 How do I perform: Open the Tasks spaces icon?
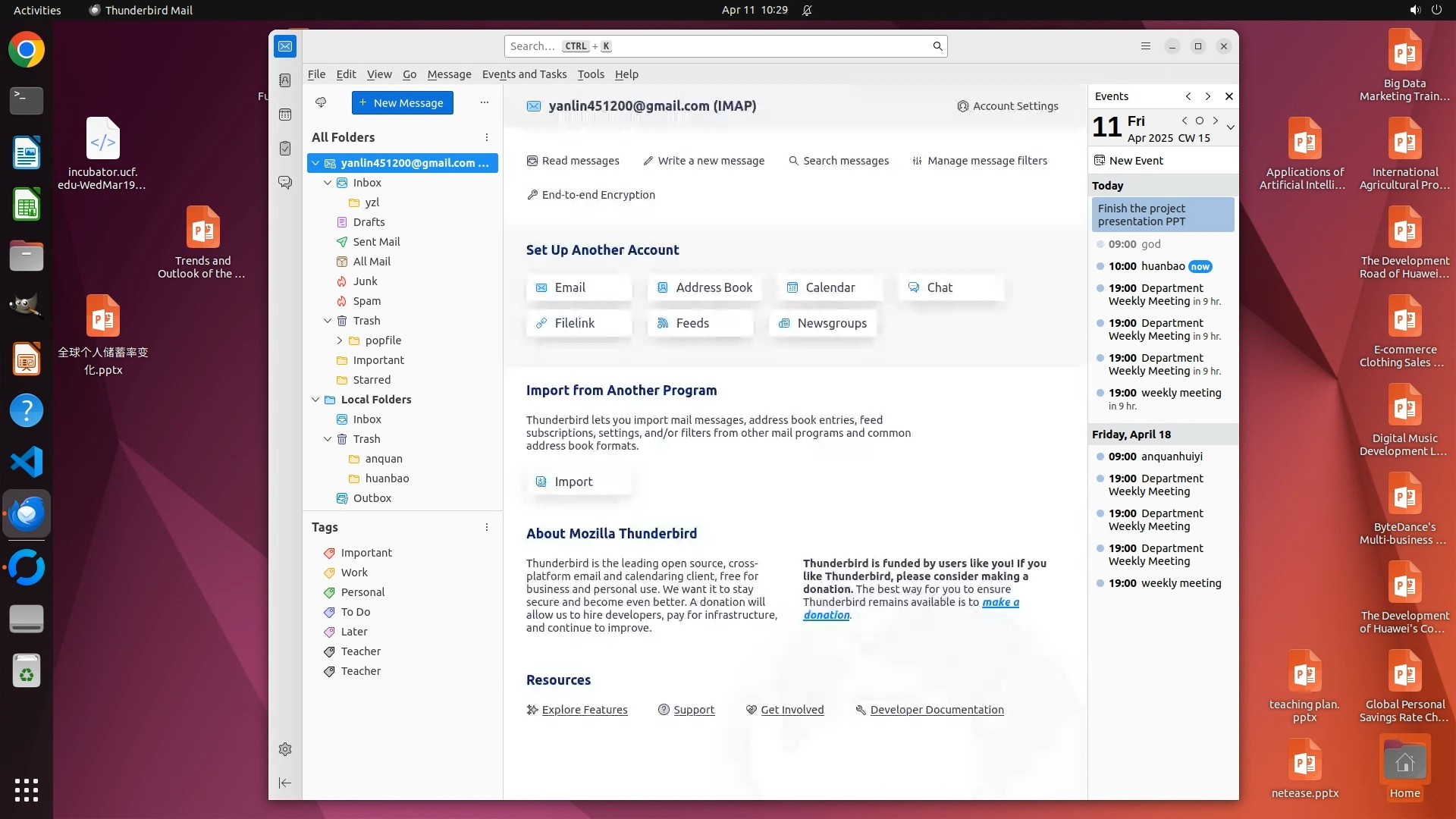[x=285, y=149]
